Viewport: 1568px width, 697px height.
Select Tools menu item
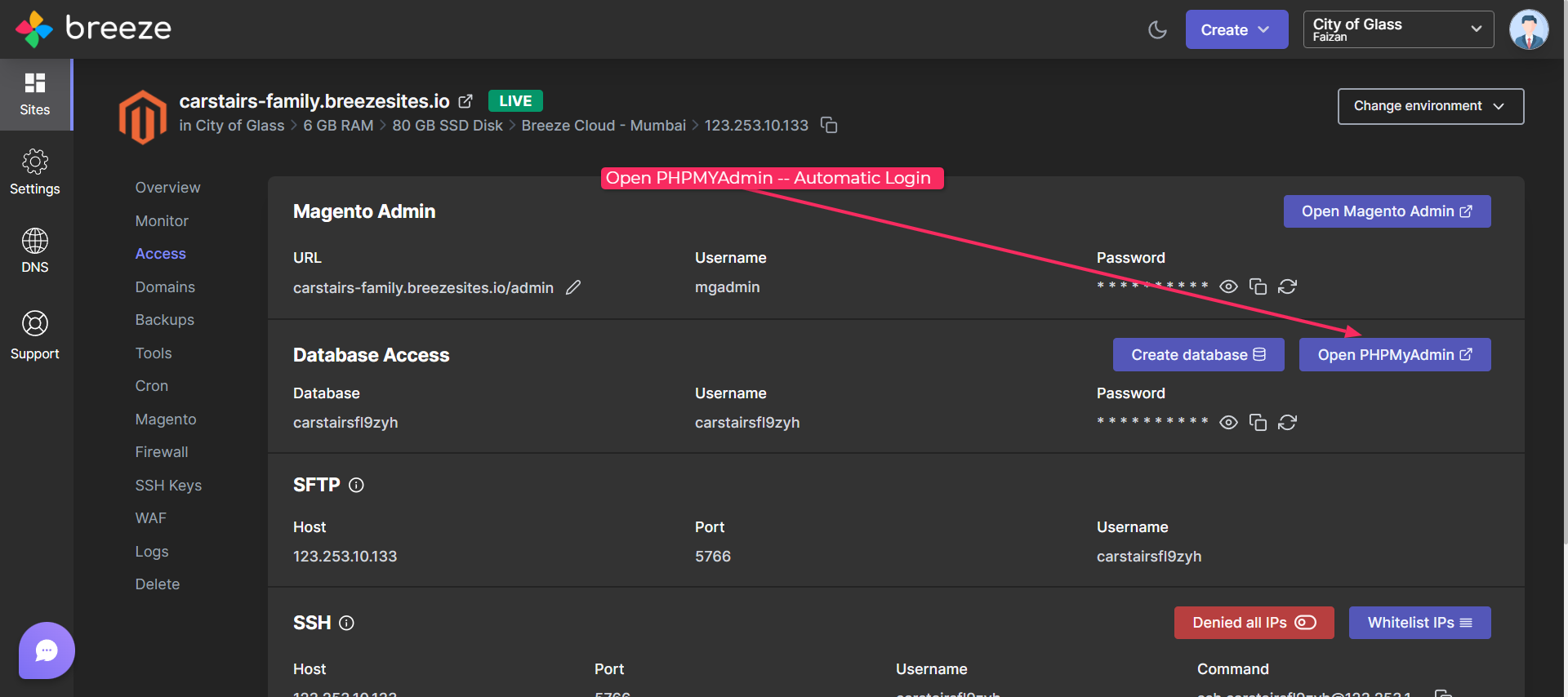(x=154, y=353)
